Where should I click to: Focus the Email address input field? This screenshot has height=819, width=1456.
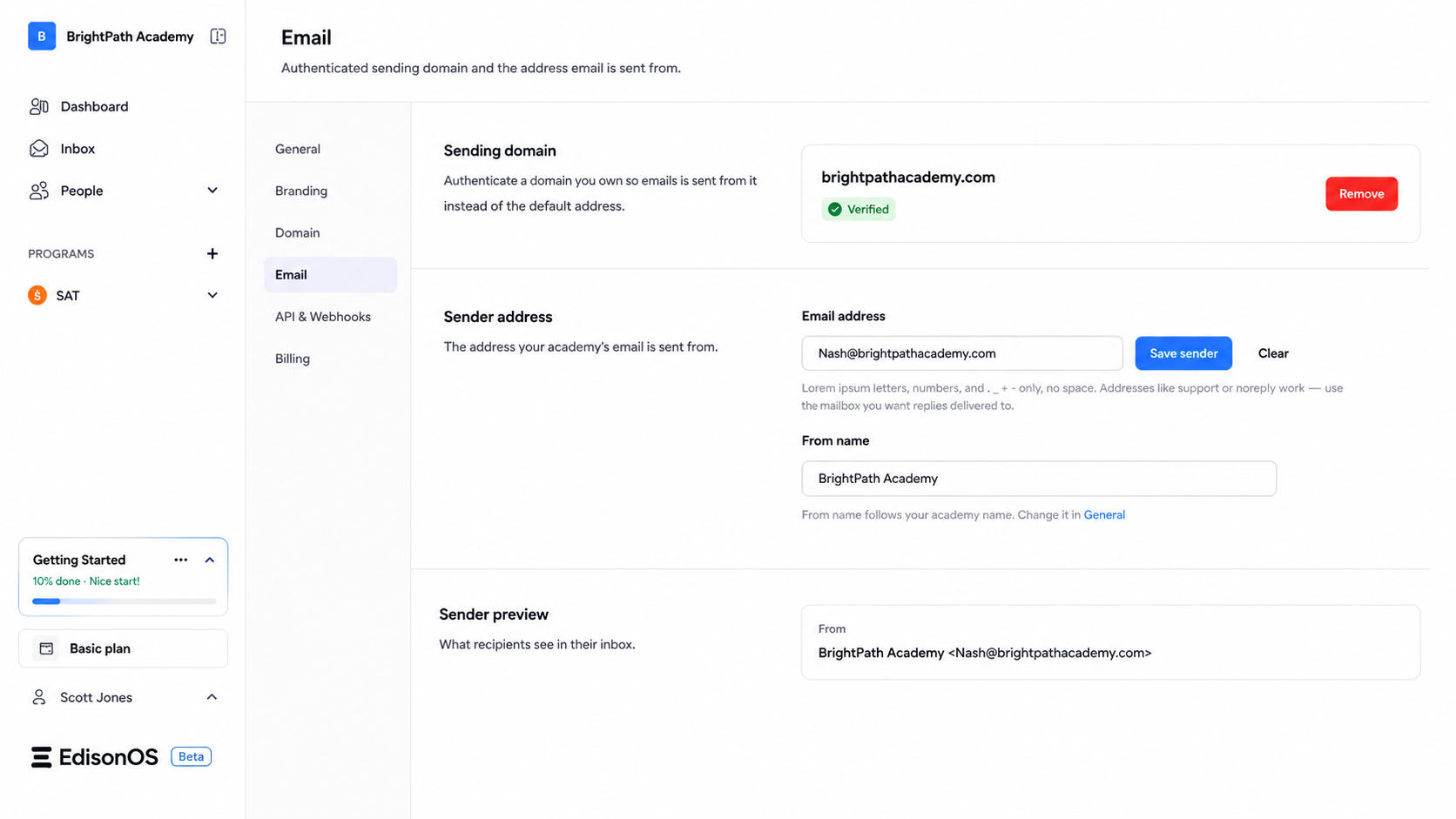962,353
